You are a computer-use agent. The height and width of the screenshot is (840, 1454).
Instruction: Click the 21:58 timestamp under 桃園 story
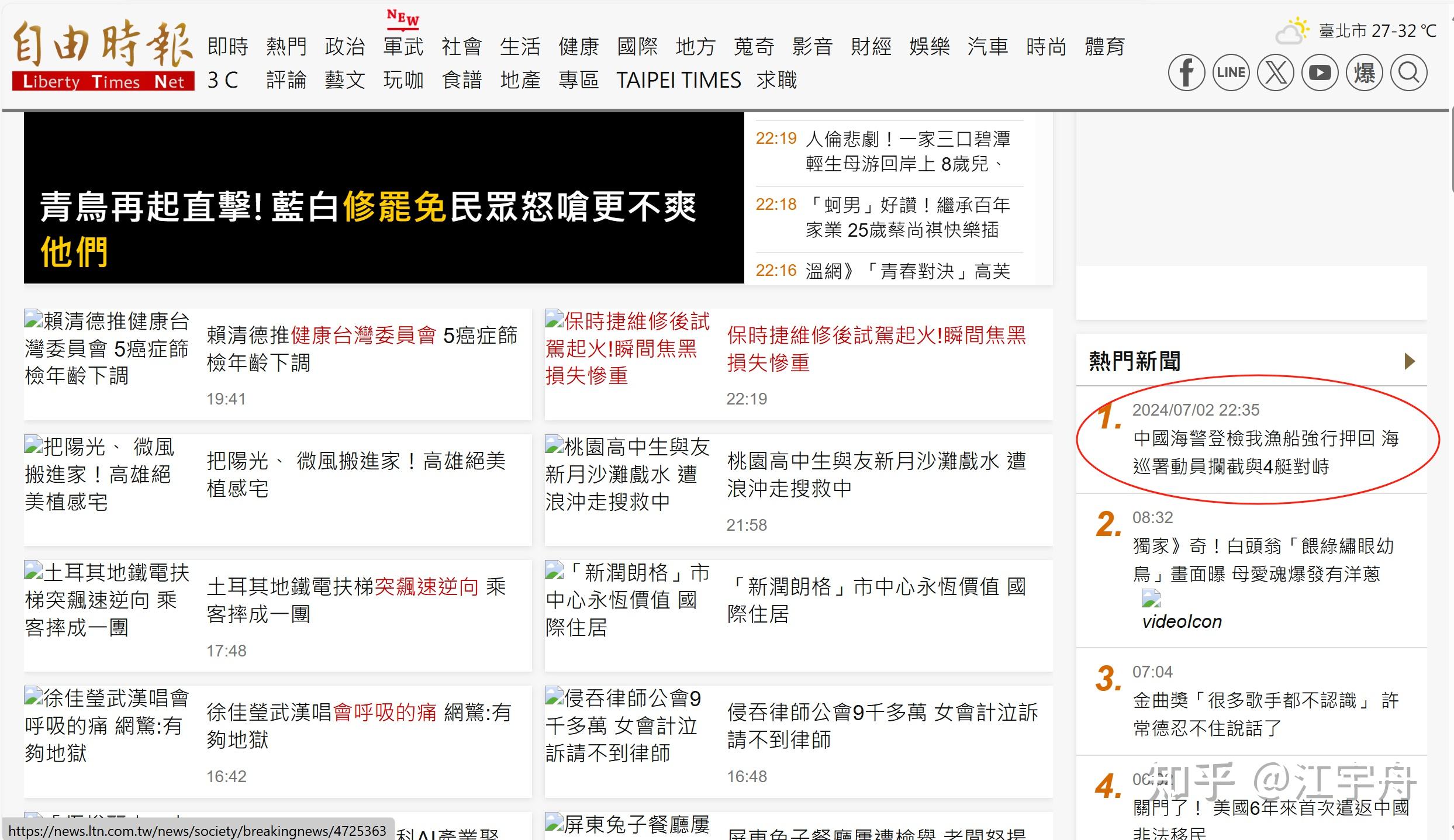click(747, 525)
